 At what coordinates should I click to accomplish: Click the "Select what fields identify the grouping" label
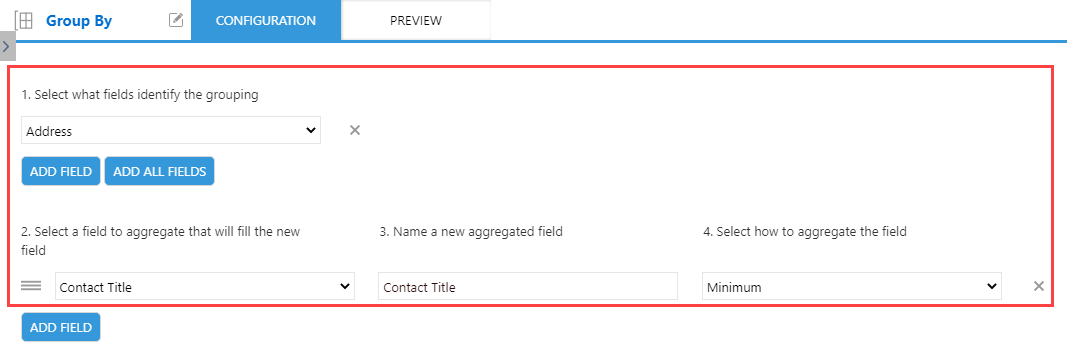[140, 95]
